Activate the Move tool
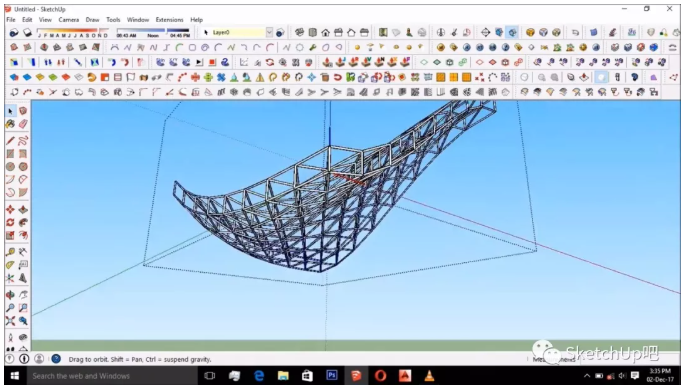The height and width of the screenshot is (389, 685). pos(10,210)
